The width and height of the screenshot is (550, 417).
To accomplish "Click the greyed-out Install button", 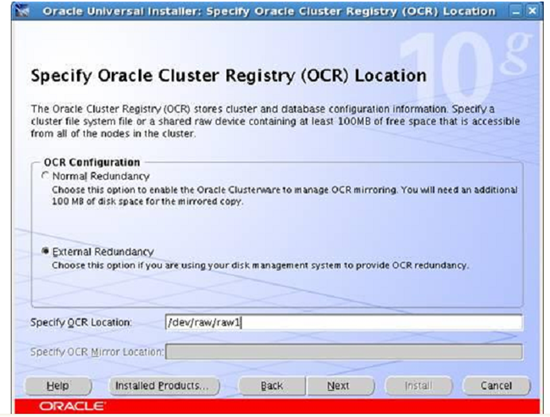I will 418,386.
